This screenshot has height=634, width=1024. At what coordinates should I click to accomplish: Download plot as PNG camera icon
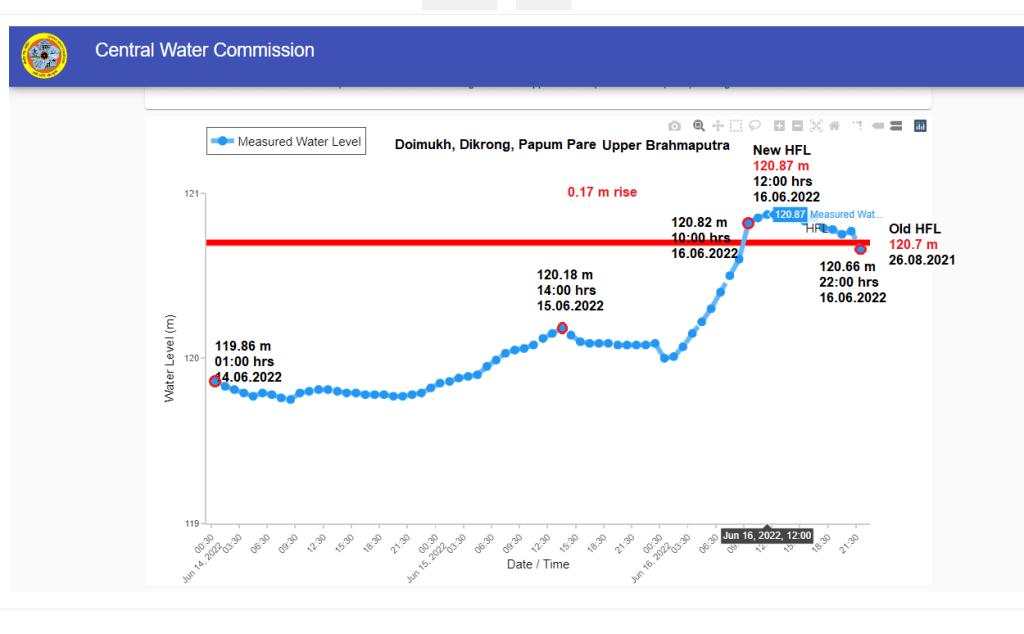click(675, 126)
